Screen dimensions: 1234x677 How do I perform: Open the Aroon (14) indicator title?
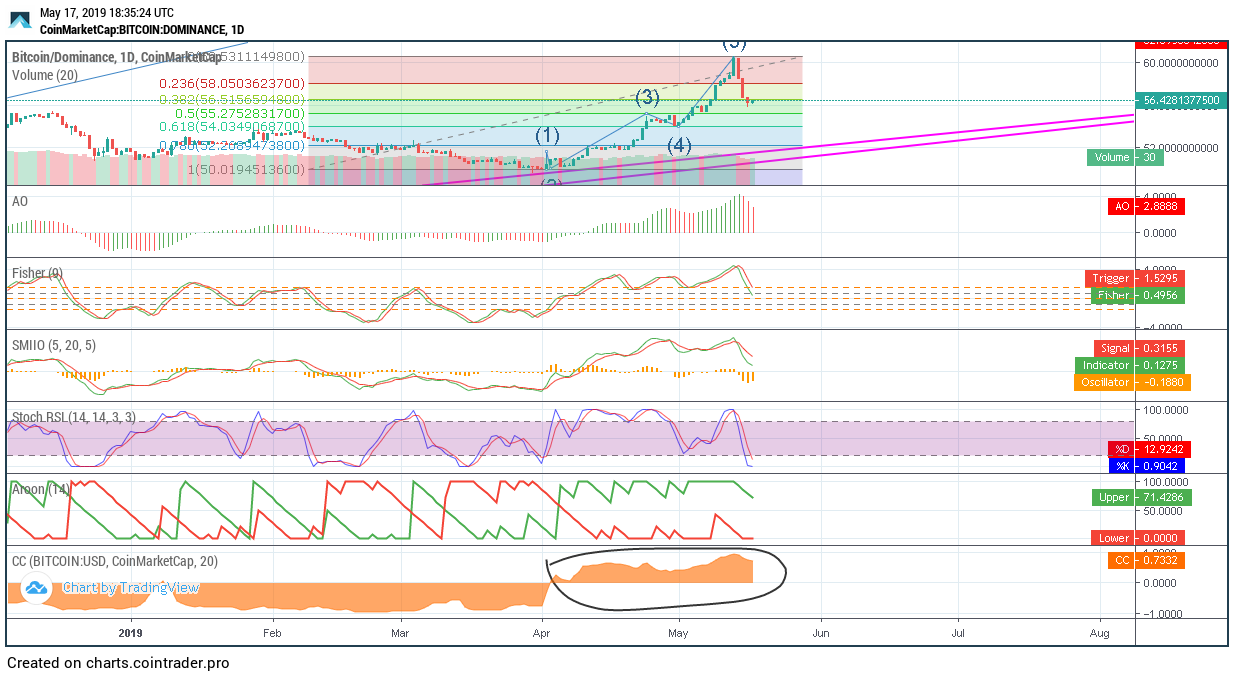(x=40, y=489)
